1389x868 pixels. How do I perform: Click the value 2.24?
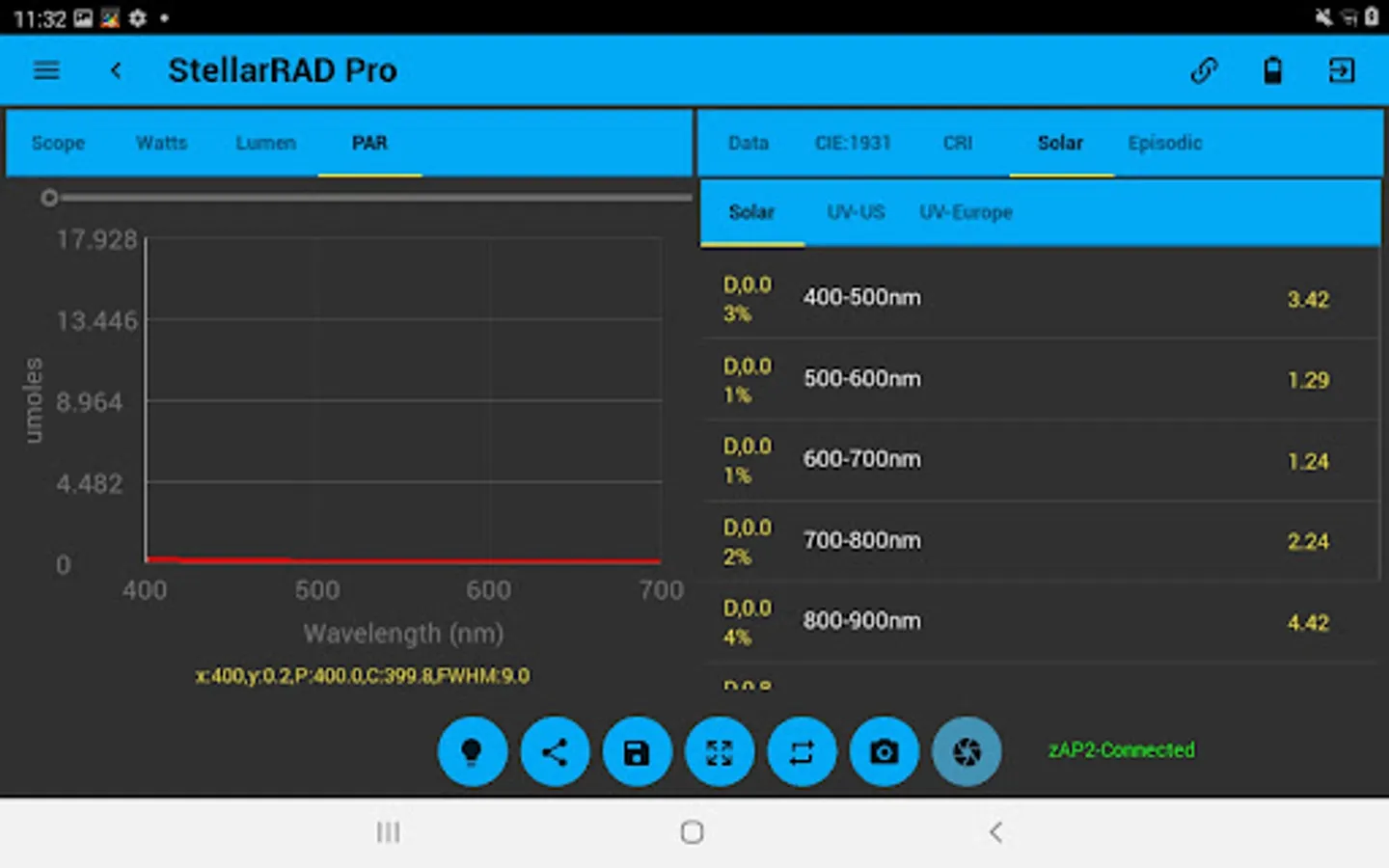[1308, 542]
